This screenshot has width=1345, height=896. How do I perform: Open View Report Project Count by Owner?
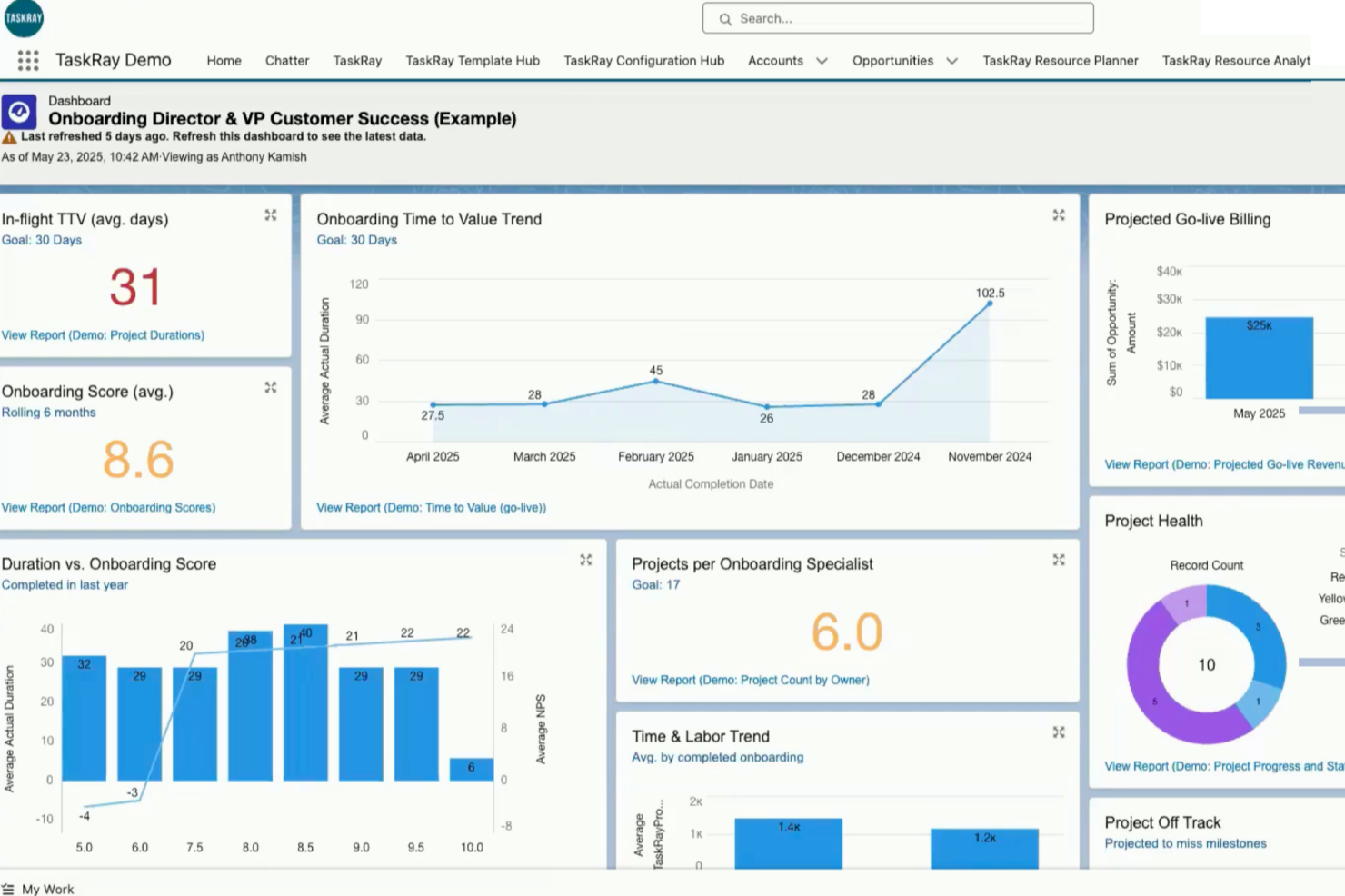(751, 680)
